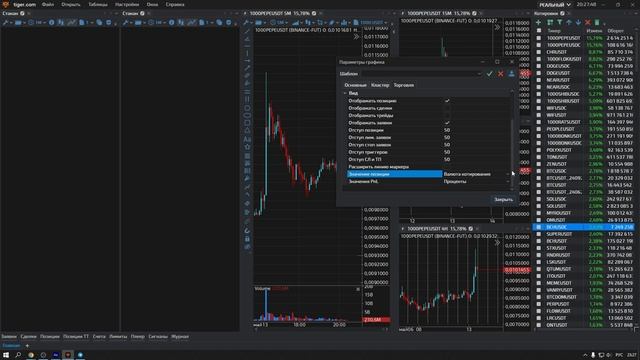Click Отступ позиции value field

pos(476,130)
